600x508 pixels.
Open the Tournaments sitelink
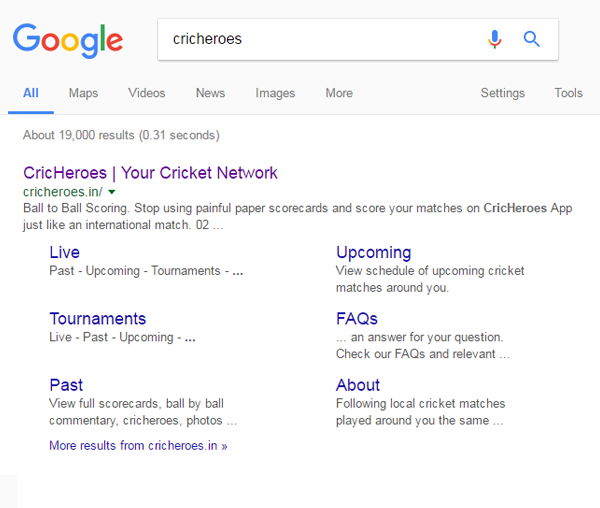[98, 319]
